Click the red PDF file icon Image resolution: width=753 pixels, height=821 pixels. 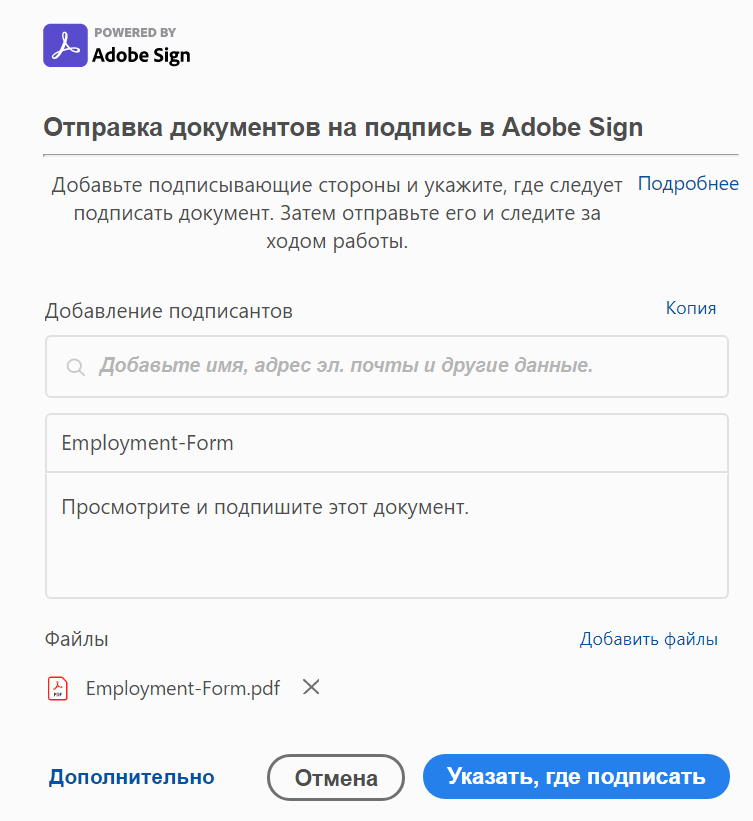pos(58,688)
